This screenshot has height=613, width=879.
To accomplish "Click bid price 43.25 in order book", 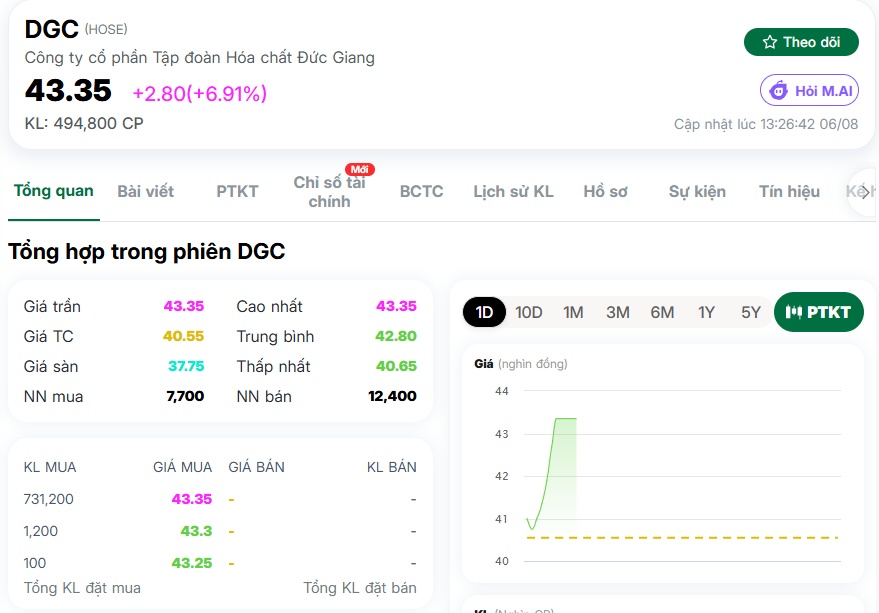I will [x=192, y=563].
